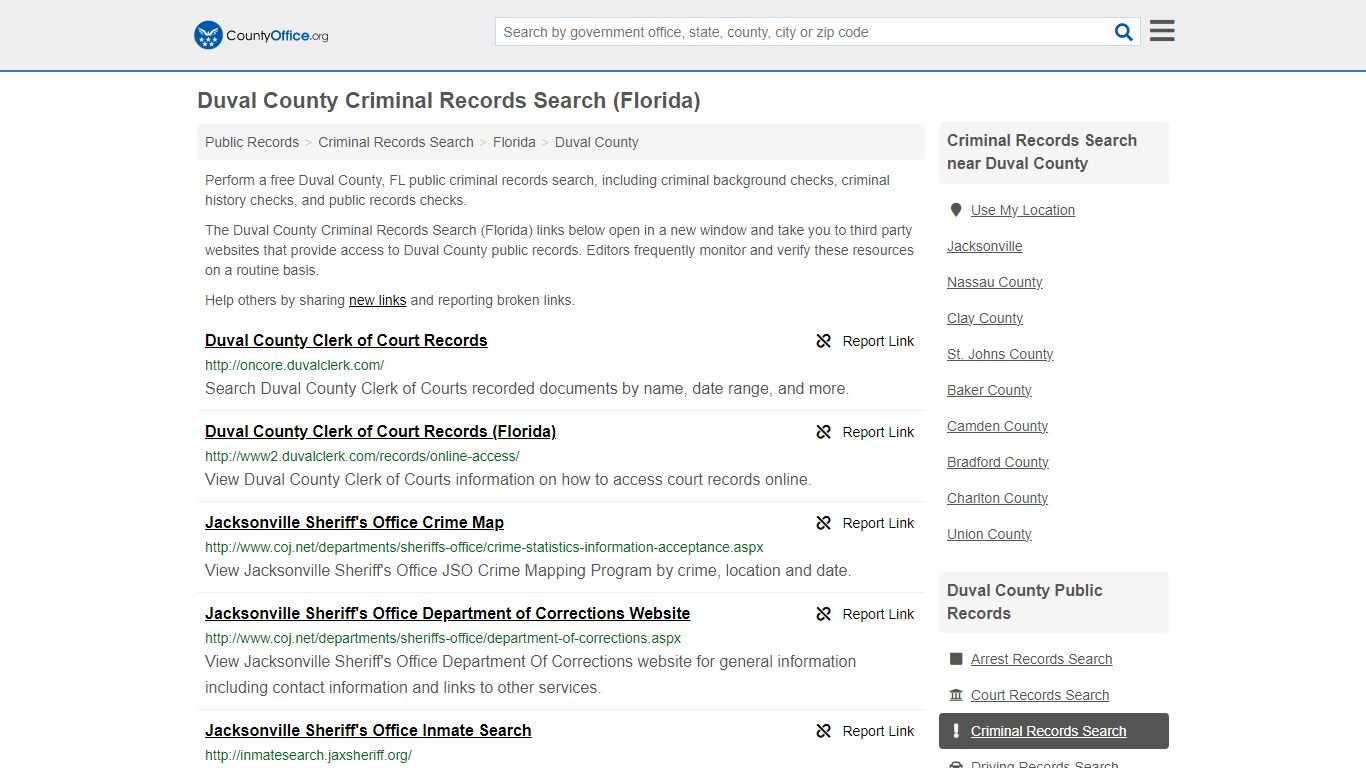Click broken-link icon for Crime Map result

pyautogui.click(x=824, y=523)
